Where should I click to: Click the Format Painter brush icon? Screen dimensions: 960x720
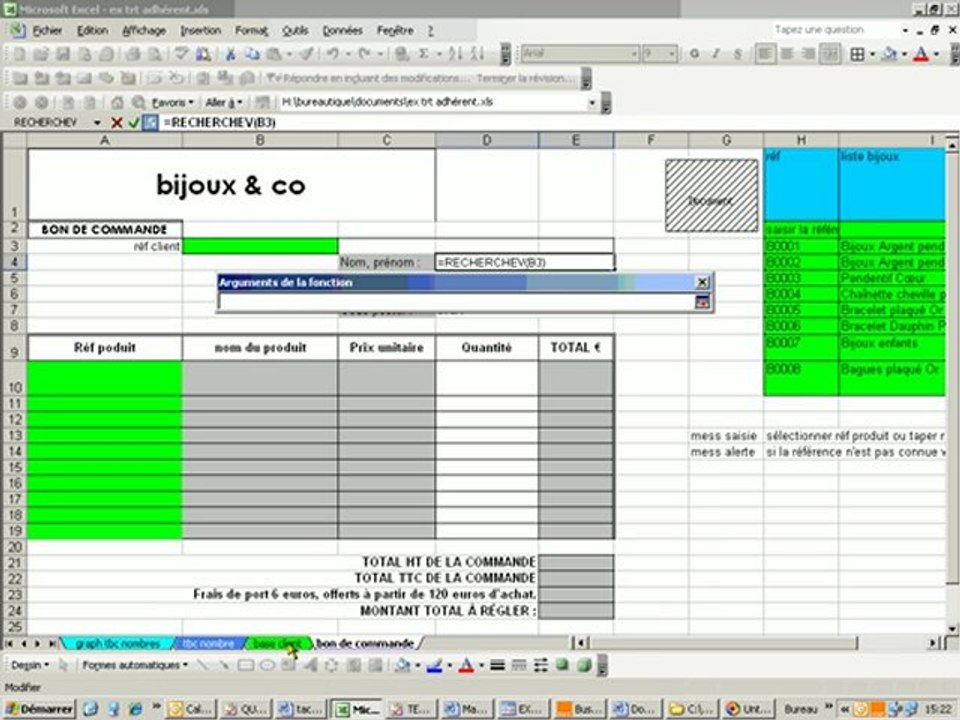click(x=307, y=54)
